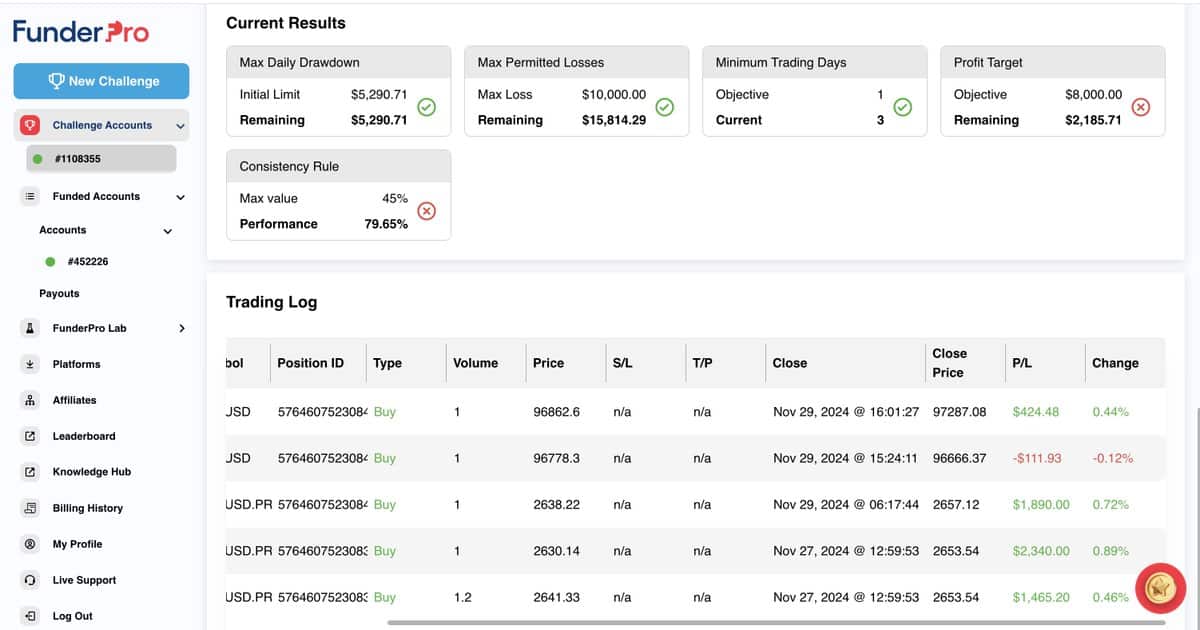Open the gold coin chat widget
Screen dimensions: 1200x630
(1161, 587)
